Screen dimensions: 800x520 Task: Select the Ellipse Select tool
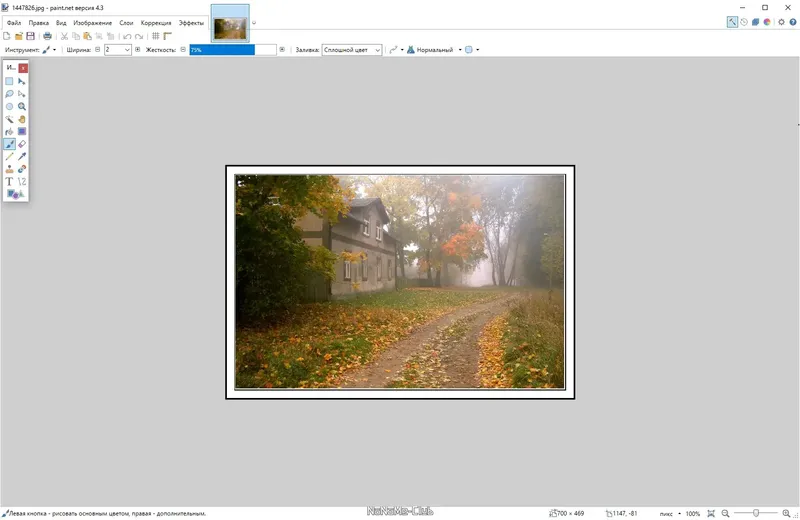[9, 106]
